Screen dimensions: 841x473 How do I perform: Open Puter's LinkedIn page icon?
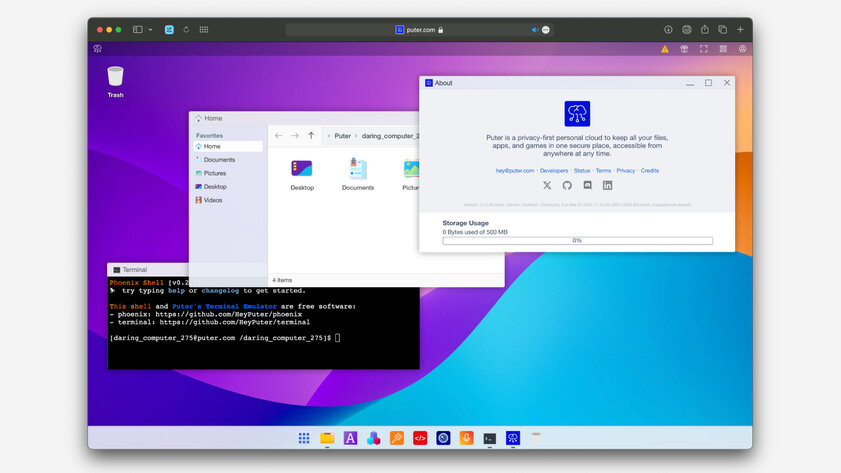[607, 186]
